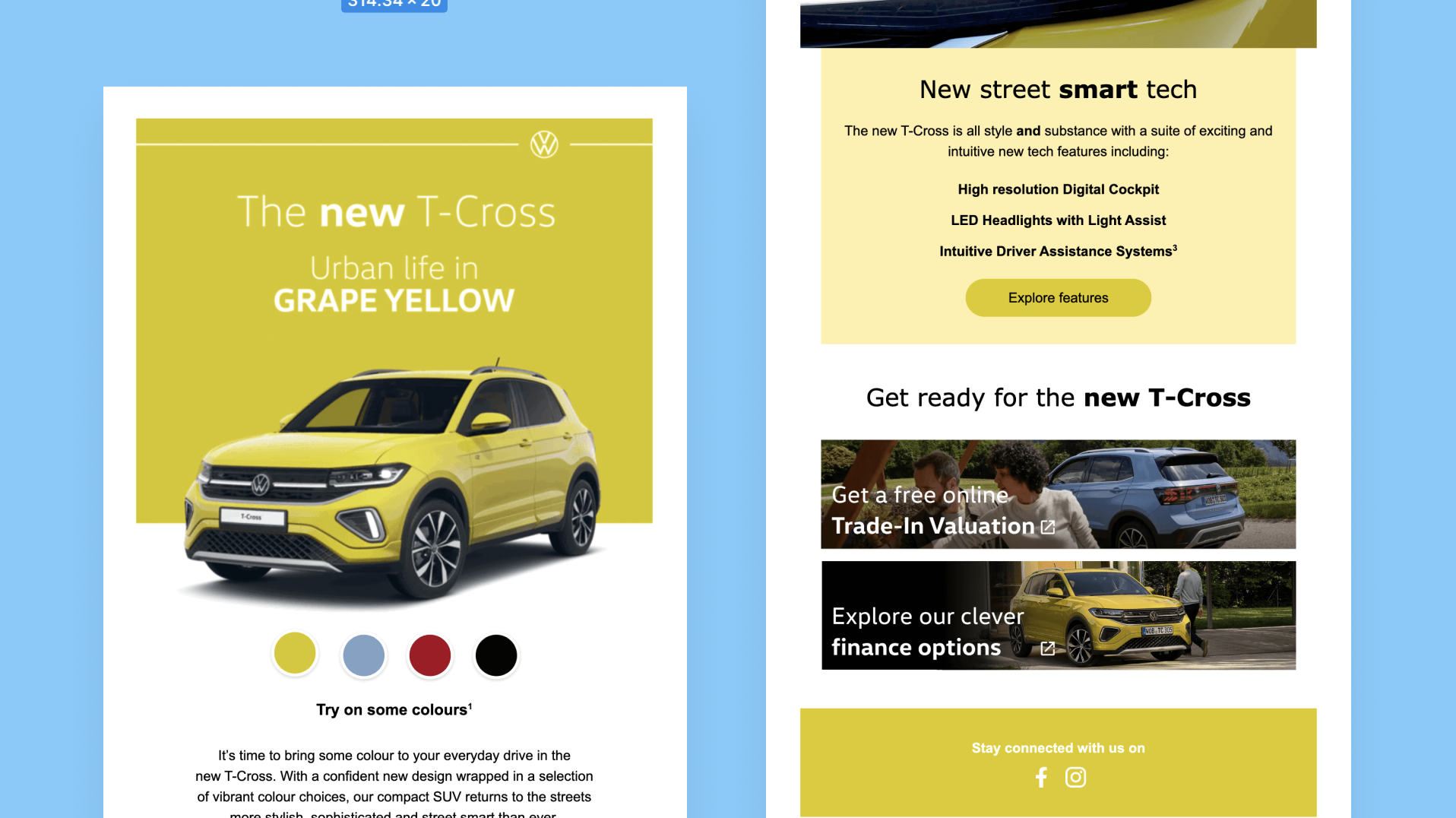
Task: Click the Explore features button
Action: [1058, 298]
